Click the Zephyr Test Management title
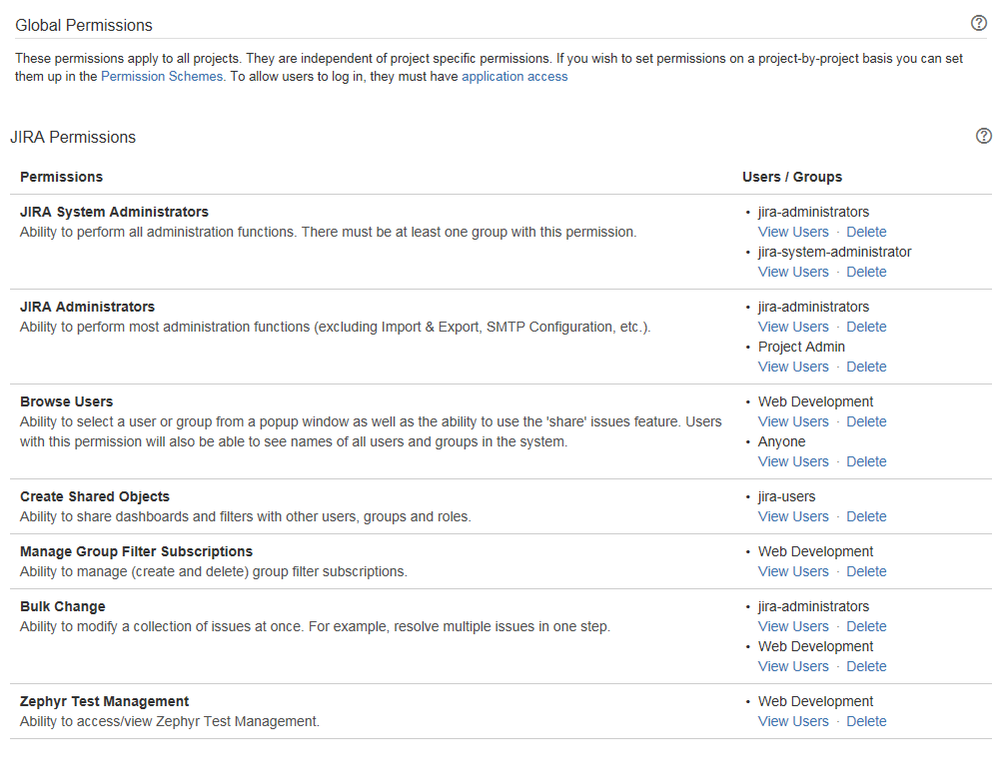The width and height of the screenshot is (999, 759). tap(104, 702)
